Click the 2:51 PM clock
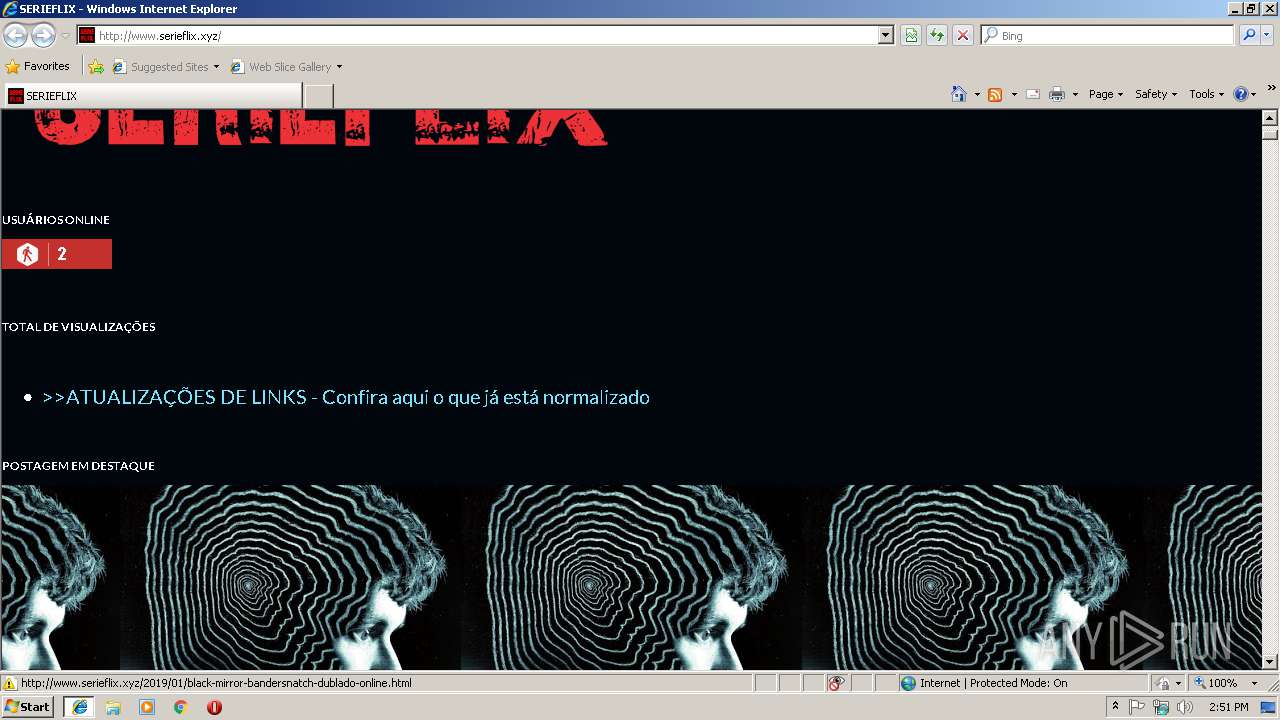 click(1228, 707)
